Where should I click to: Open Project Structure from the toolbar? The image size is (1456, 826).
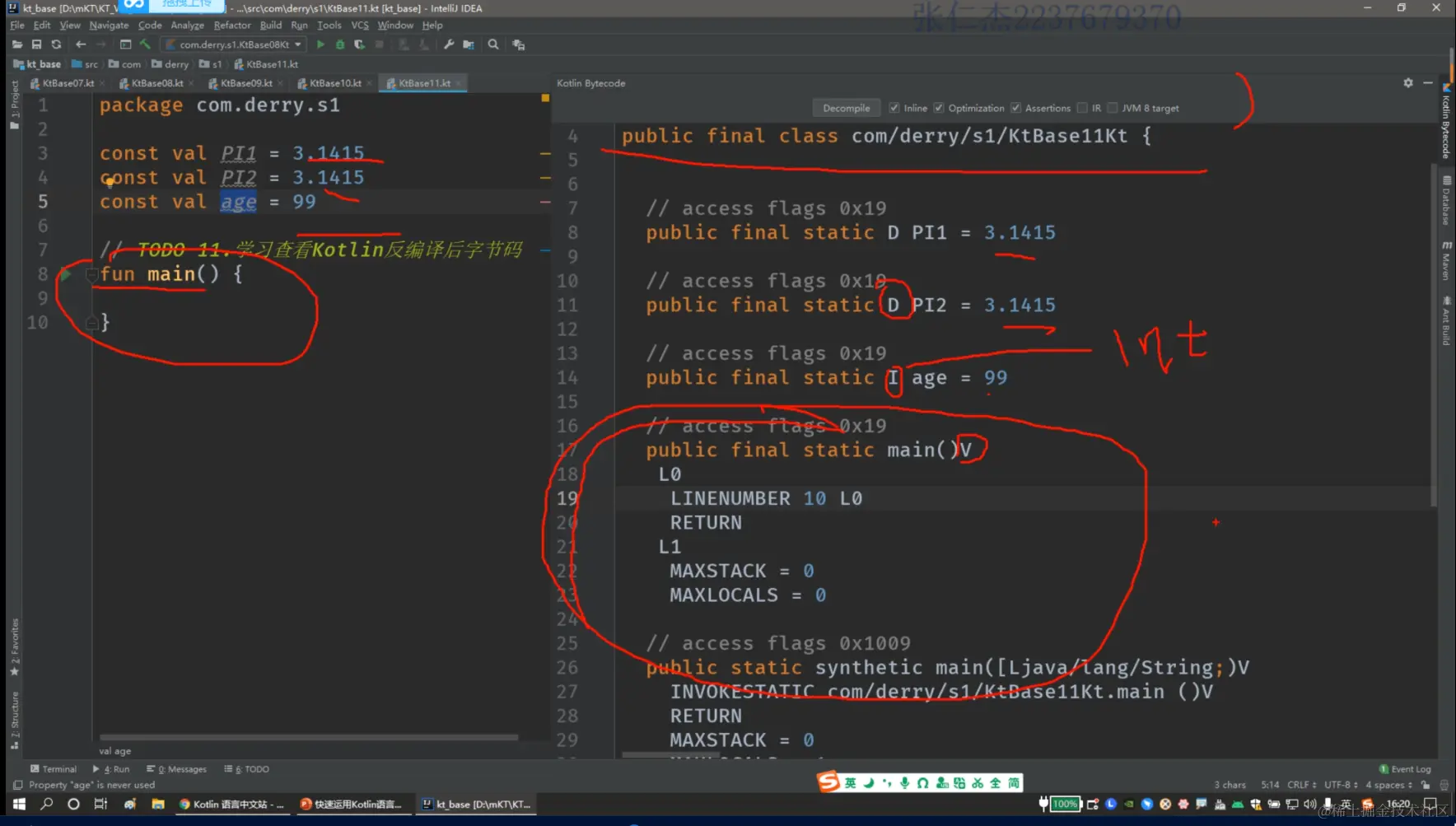pos(469,44)
